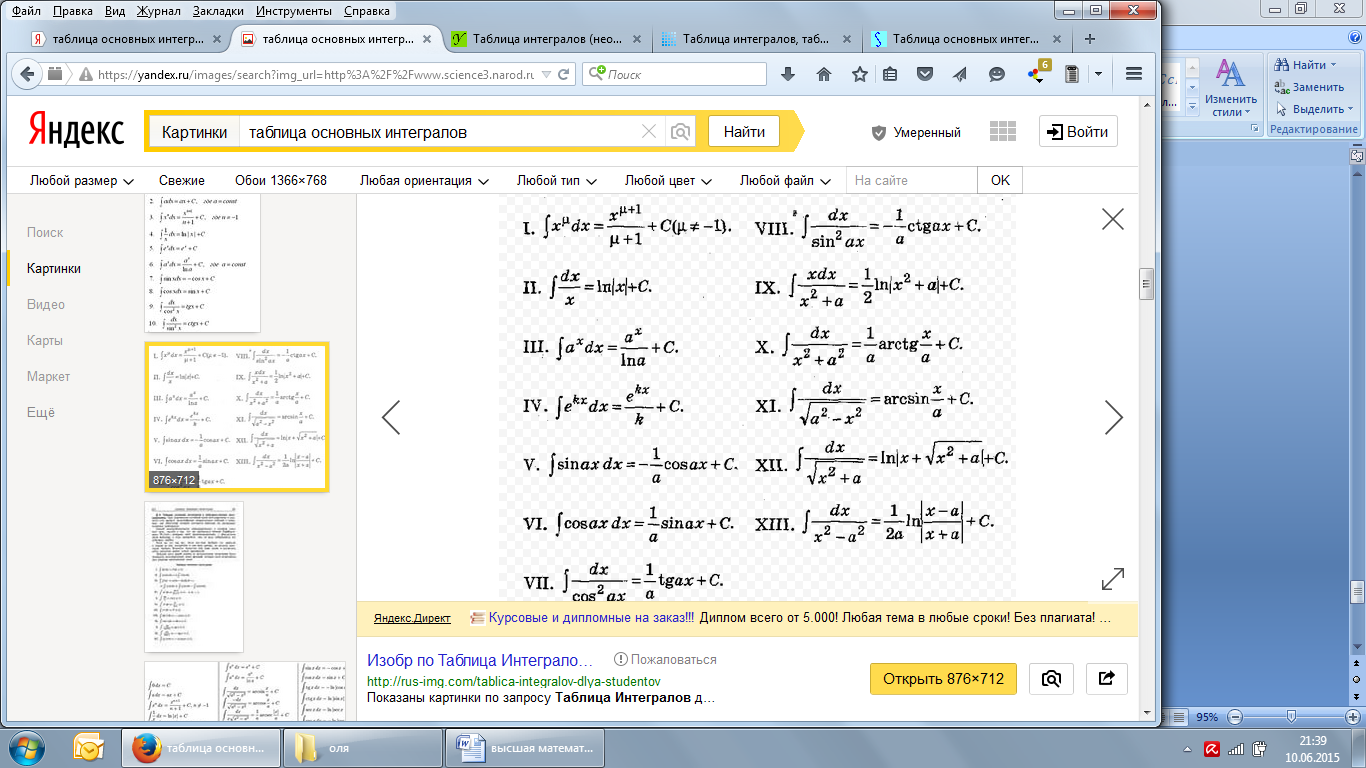Click the На сайте input field
The image size is (1366, 768).
point(912,181)
